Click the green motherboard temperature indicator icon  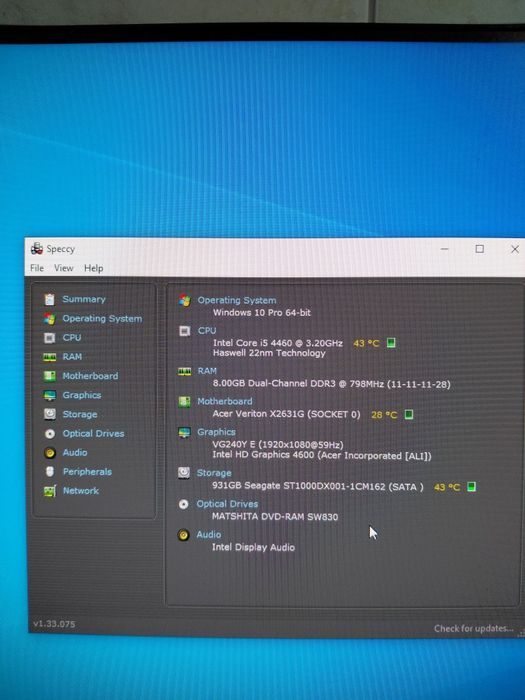click(408, 415)
